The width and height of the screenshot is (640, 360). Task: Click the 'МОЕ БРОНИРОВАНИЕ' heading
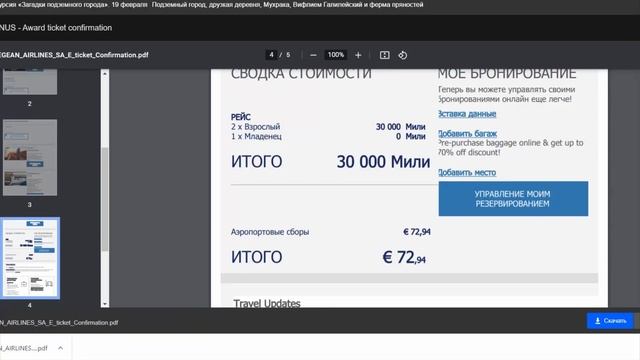click(507, 74)
